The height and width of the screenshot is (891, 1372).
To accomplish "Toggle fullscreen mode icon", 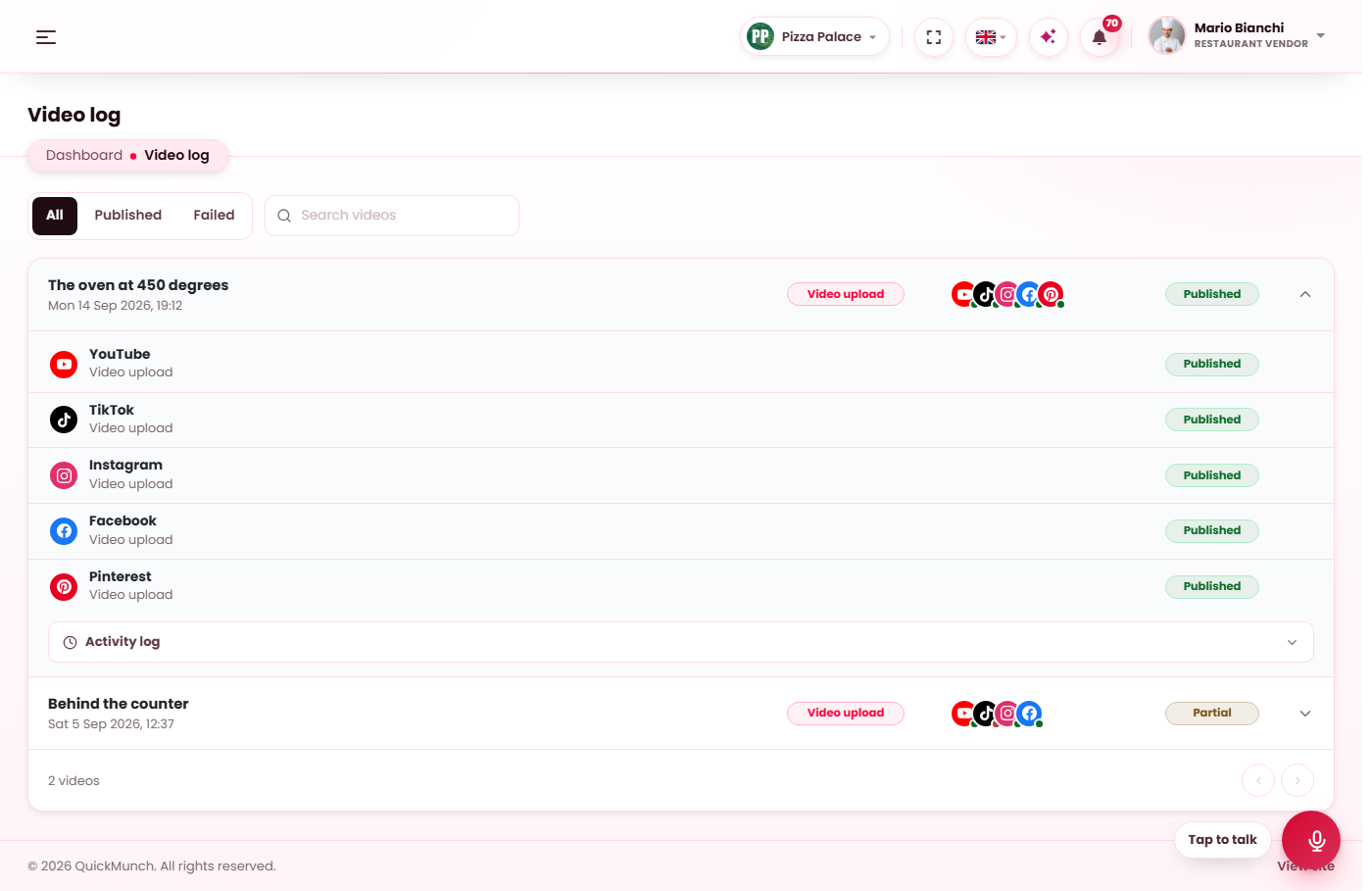I will point(934,37).
